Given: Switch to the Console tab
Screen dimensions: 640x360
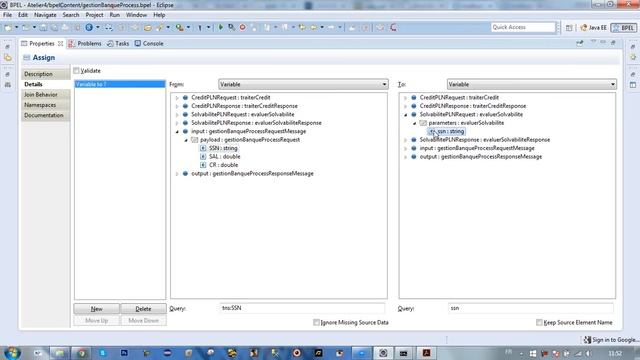Looking at the screenshot, I should pos(149,43).
